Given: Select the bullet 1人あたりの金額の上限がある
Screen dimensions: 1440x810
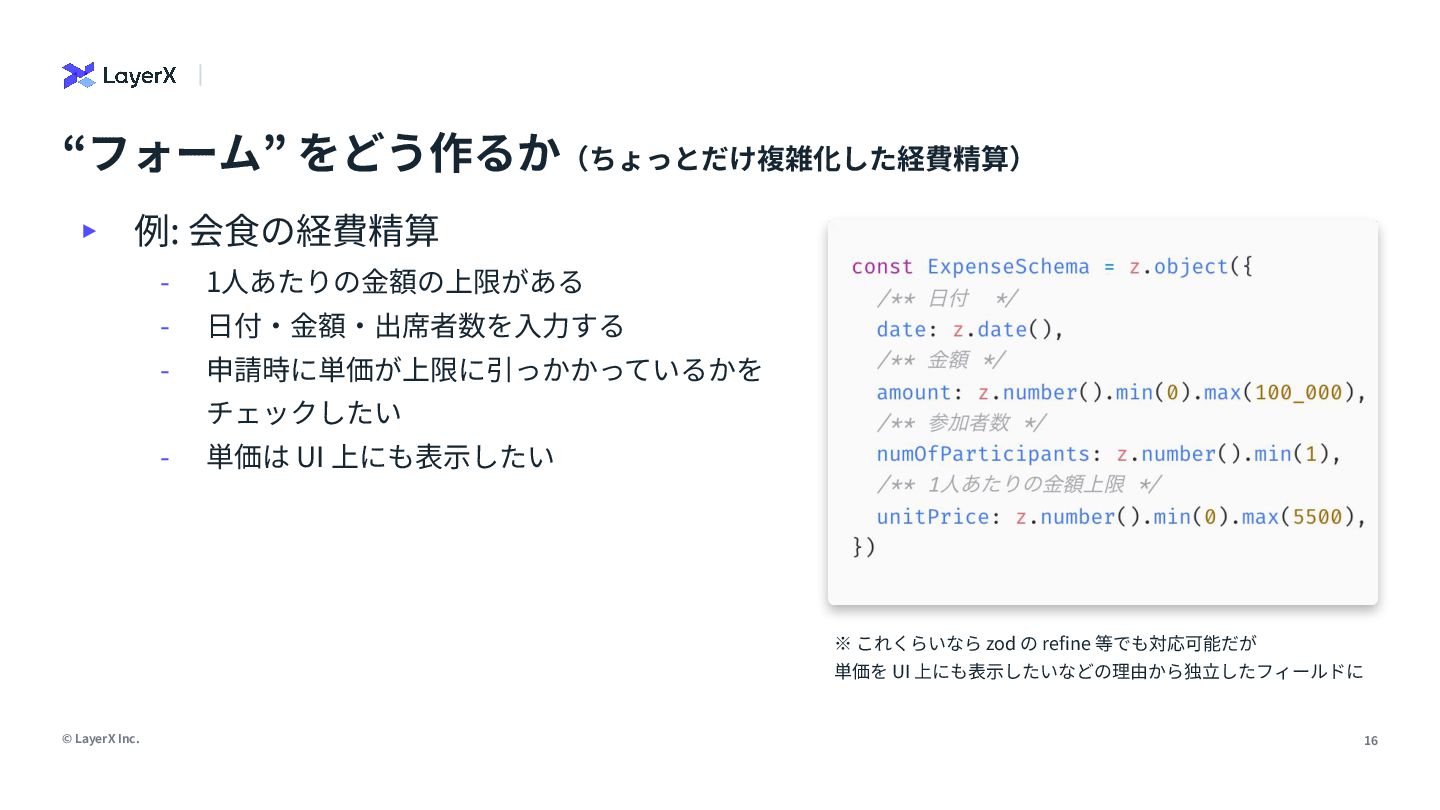Looking at the screenshot, I should click(x=395, y=282).
